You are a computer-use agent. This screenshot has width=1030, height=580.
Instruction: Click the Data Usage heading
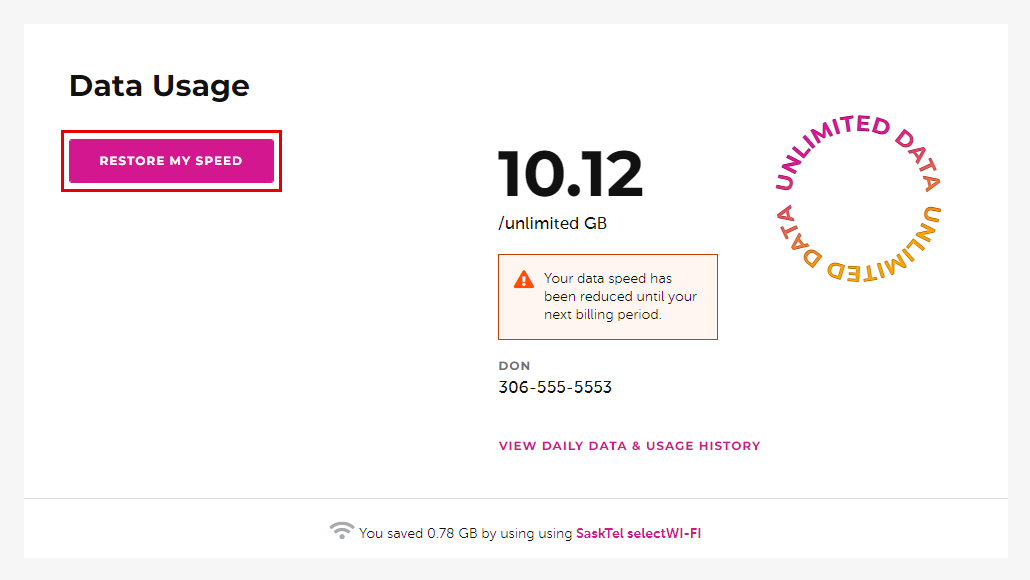coord(159,85)
